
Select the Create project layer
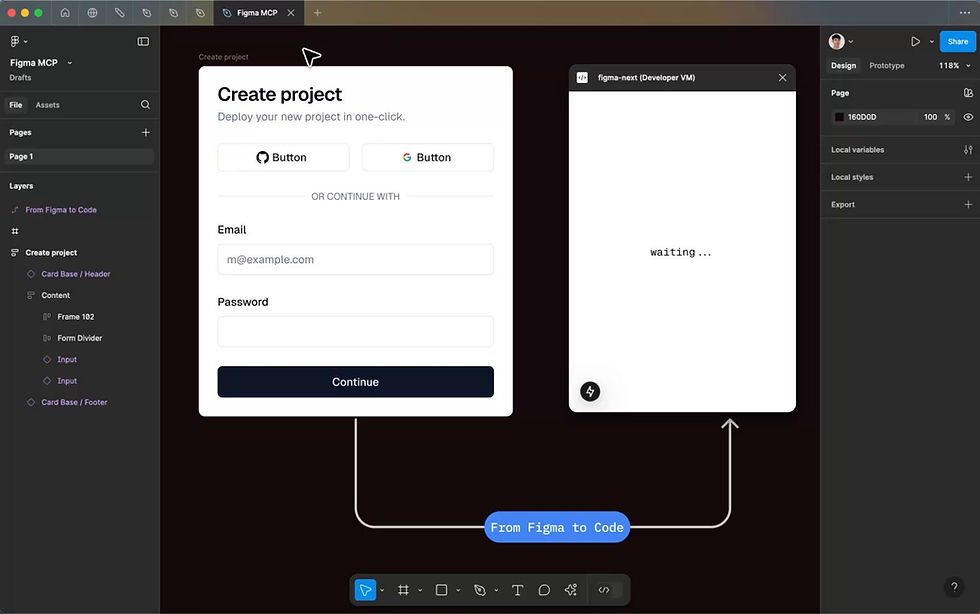tap(51, 253)
